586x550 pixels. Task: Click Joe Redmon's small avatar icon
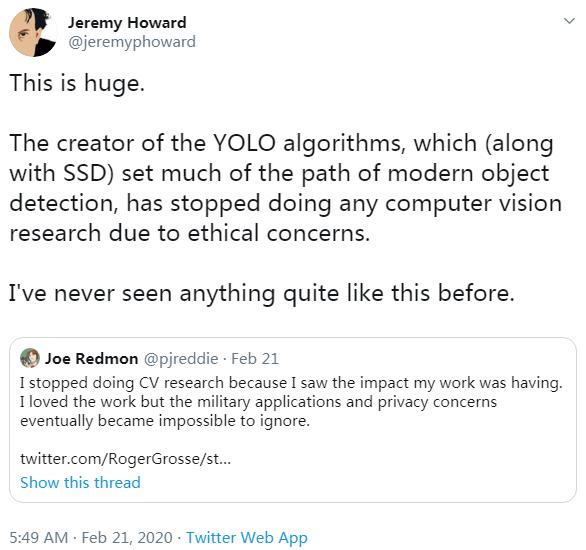pyautogui.click(x=30, y=358)
